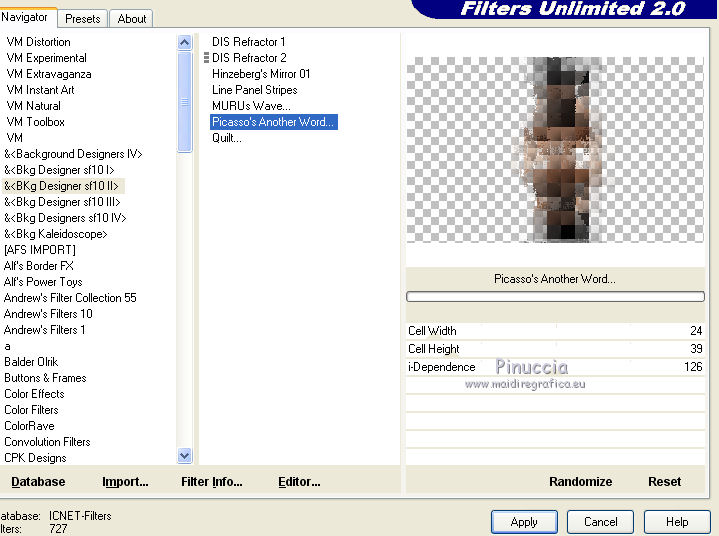Screen dimensions: 719x536
Task: Select VM Instant Art category
Action: 40,90
